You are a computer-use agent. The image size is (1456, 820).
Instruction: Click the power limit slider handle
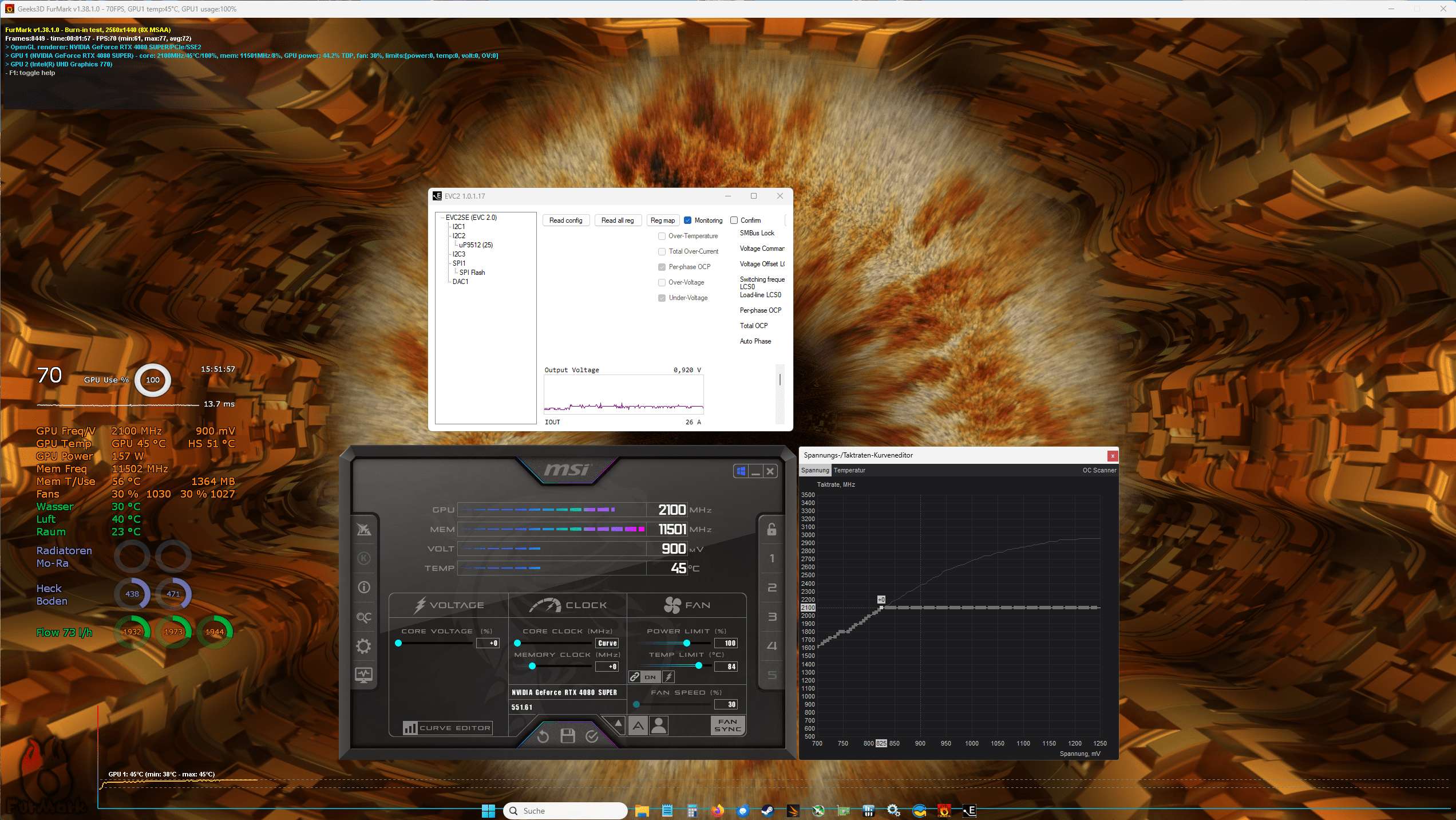tap(687, 643)
